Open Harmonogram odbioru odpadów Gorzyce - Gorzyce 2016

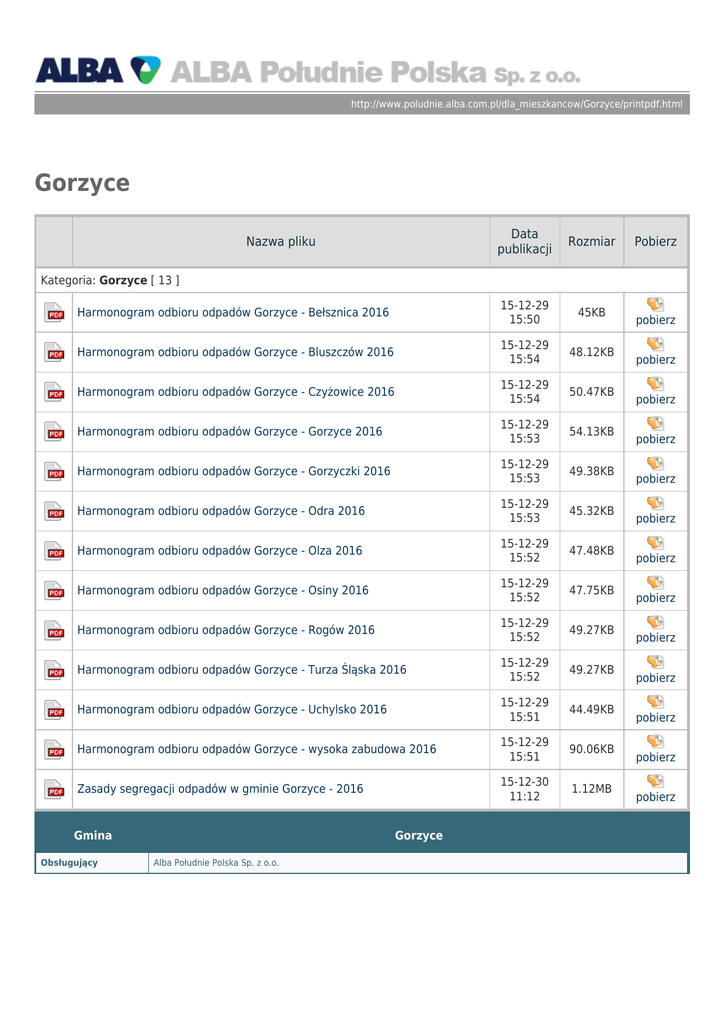coord(229,432)
